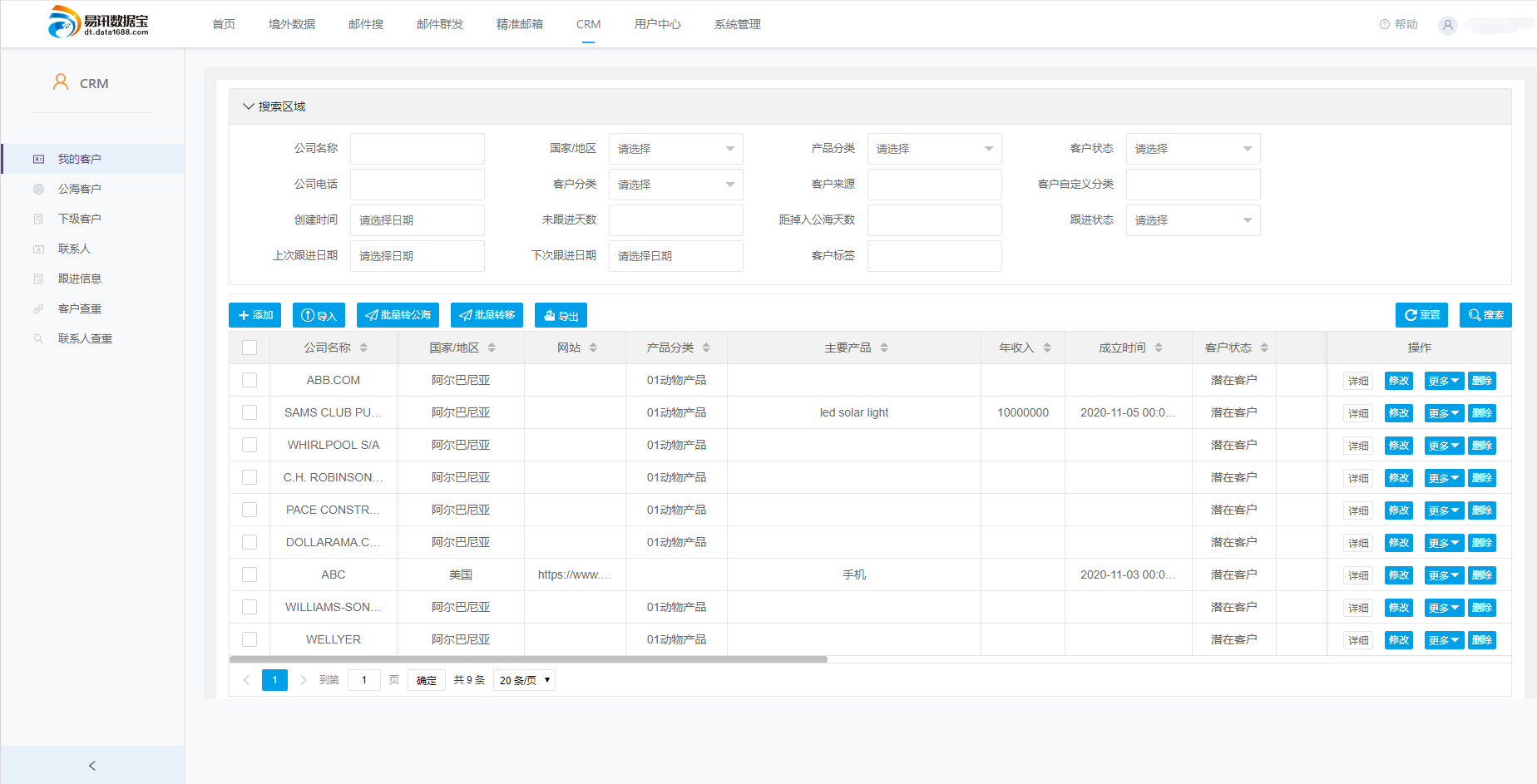The height and width of the screenshot is (784, 1537).
Task: Check the WELLYER row checkbox
Action: pyautogui.click(x=250, y=639)
